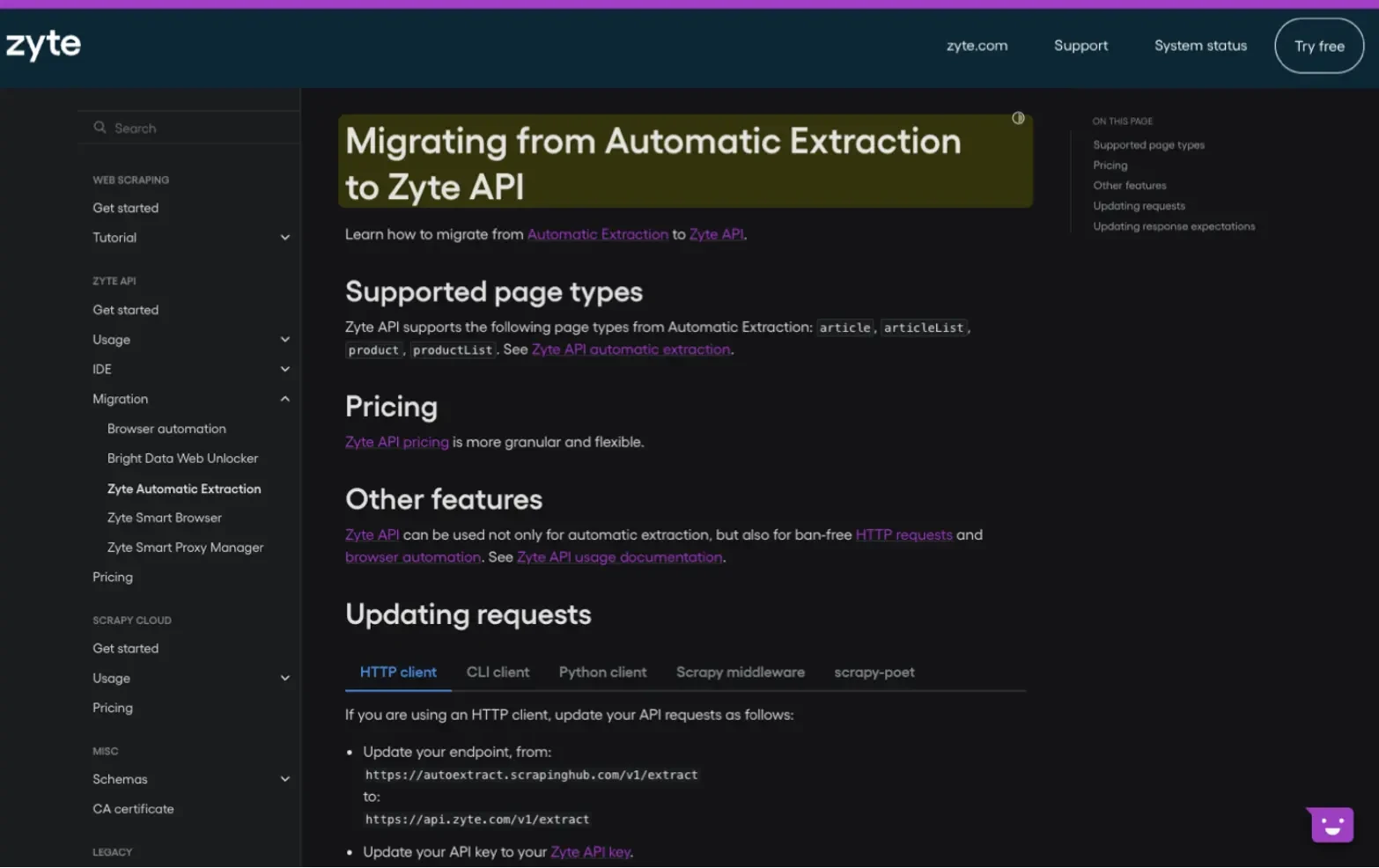Open the browser automation link
The width and height of the screenshot is (1379, 868).
tap(412, 556)
